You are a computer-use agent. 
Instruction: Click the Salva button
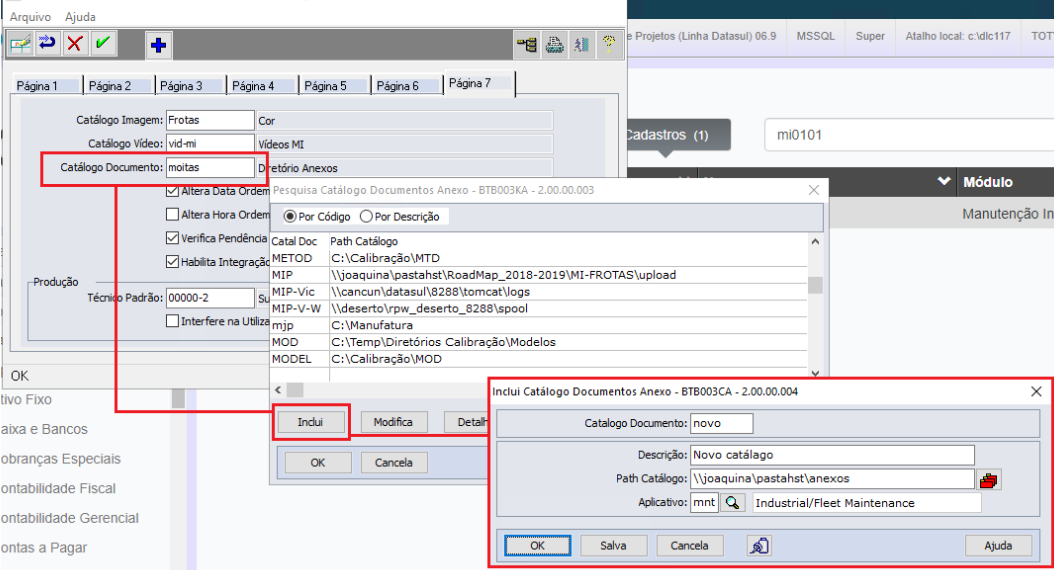click(613, 545)
